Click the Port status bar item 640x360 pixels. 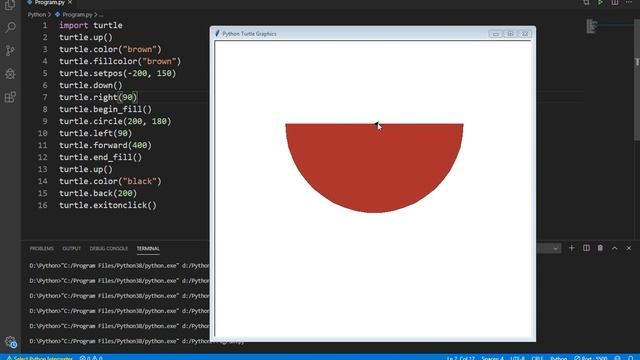click(x=591, y=358)
